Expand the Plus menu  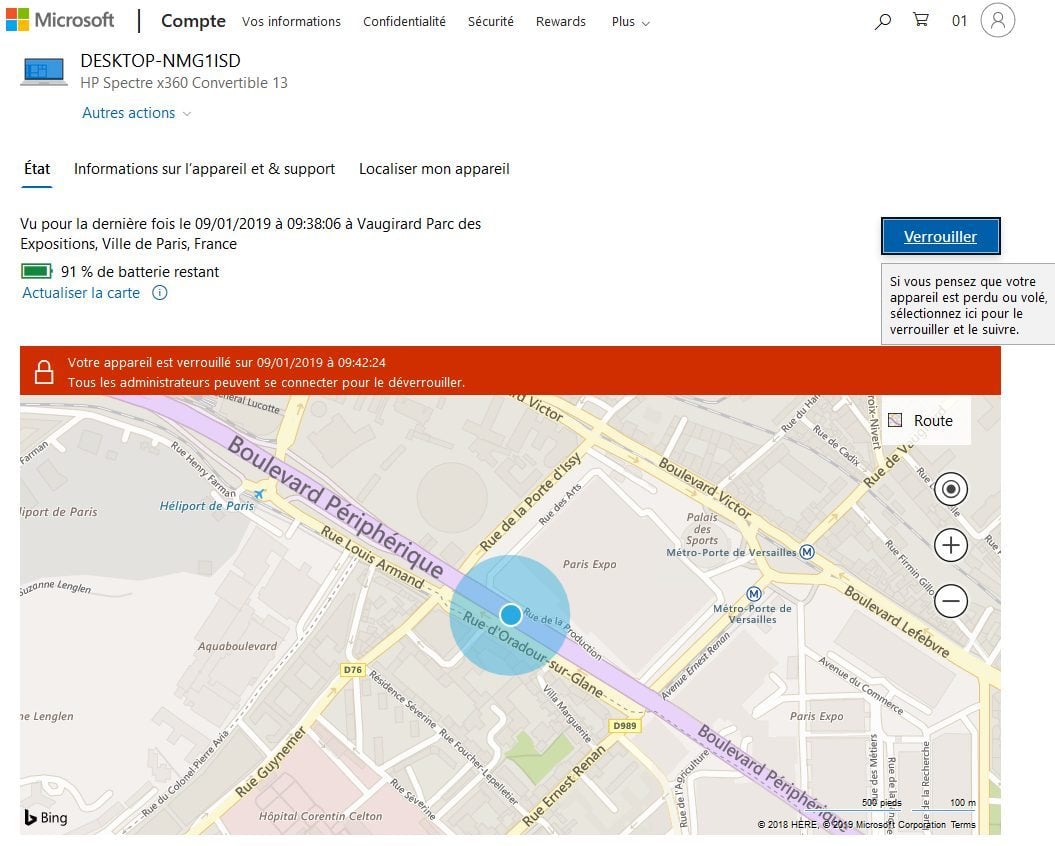[630, 22]
